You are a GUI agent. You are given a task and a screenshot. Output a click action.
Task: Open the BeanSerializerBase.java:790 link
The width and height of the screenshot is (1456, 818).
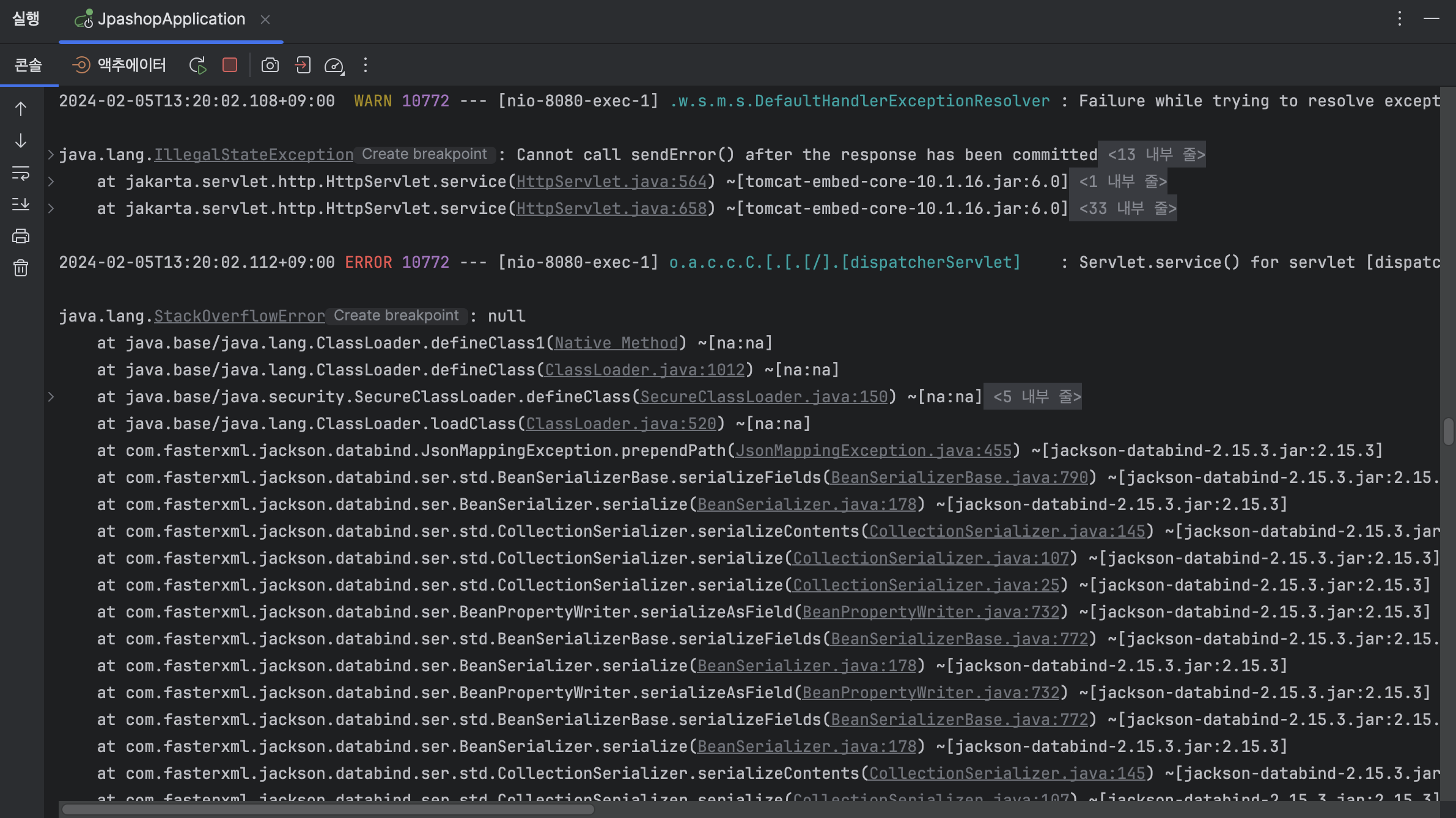(960, 477)
